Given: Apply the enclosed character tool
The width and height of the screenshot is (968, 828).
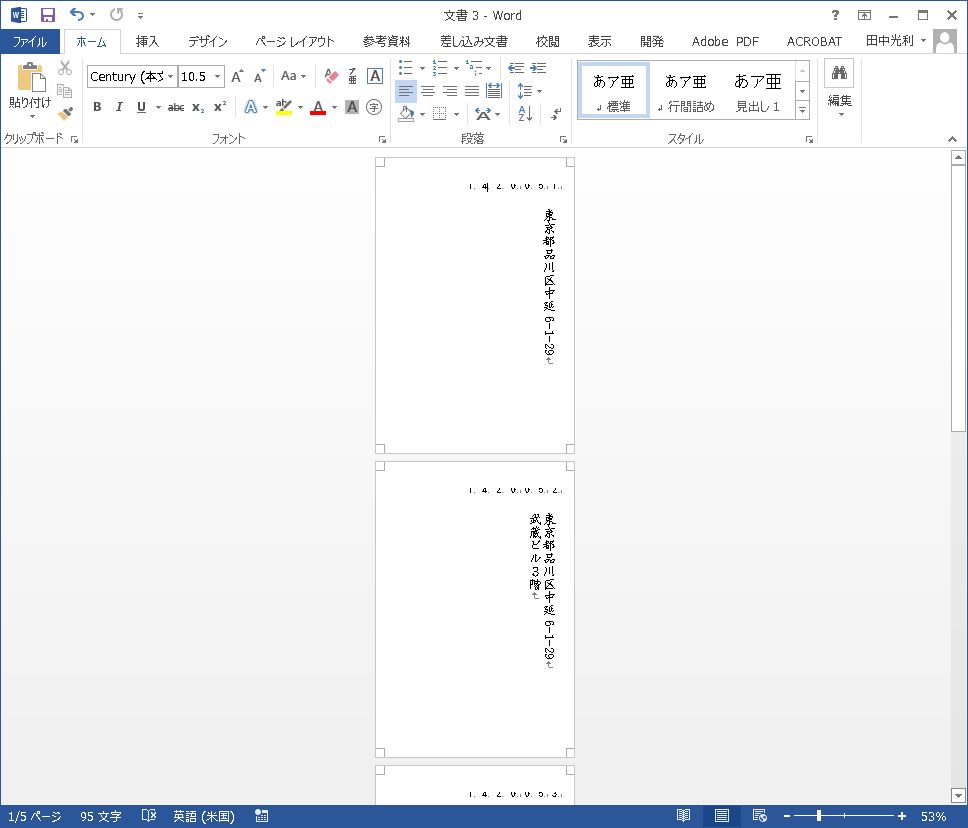Looking at the screenshot, I should click(374, 107).
